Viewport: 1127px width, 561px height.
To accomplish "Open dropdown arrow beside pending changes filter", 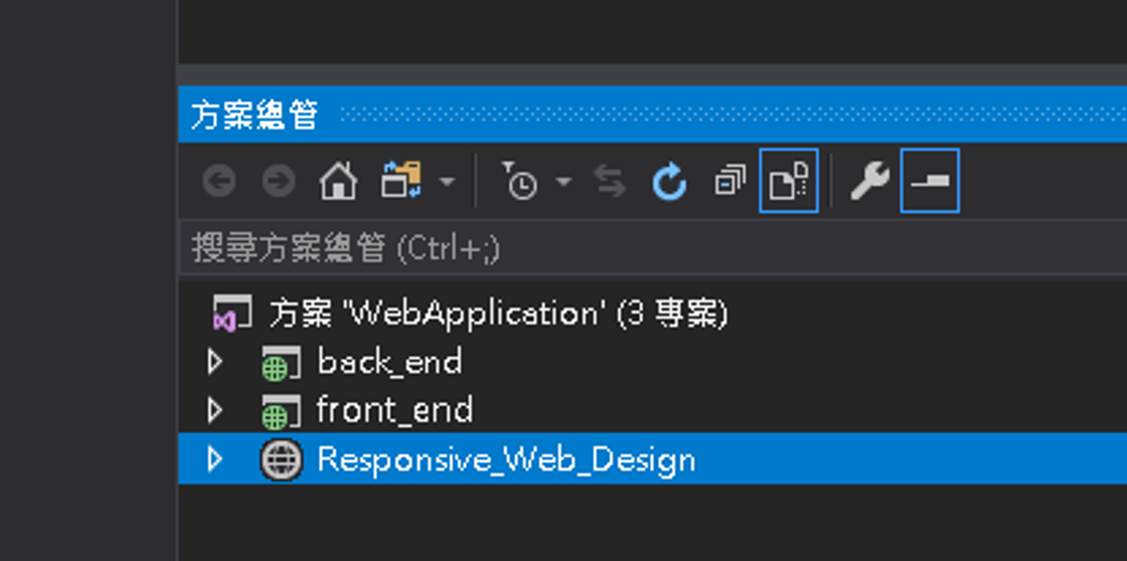I will coord(564,182).
